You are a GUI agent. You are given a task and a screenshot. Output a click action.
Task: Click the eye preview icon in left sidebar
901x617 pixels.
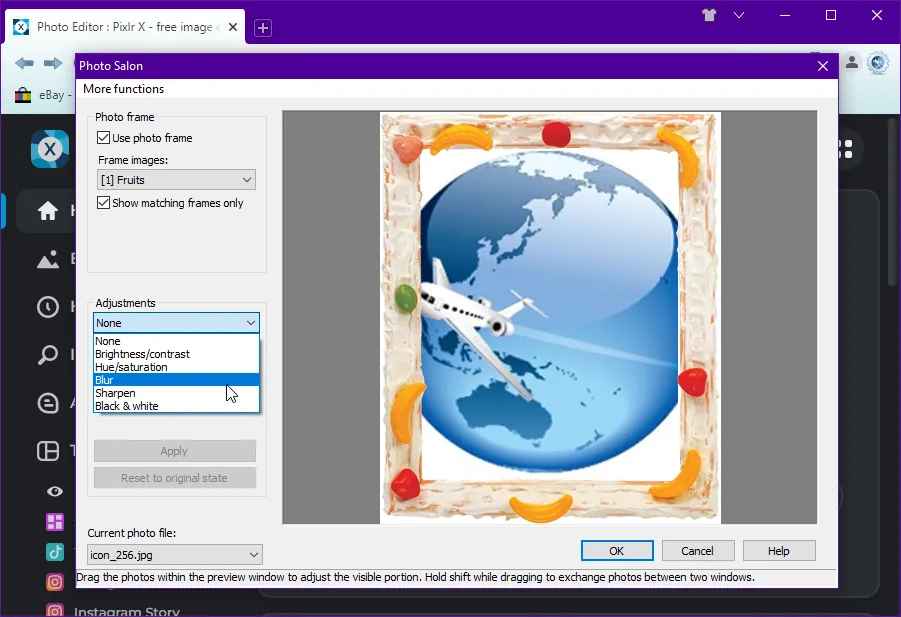[x=54, y=492]
